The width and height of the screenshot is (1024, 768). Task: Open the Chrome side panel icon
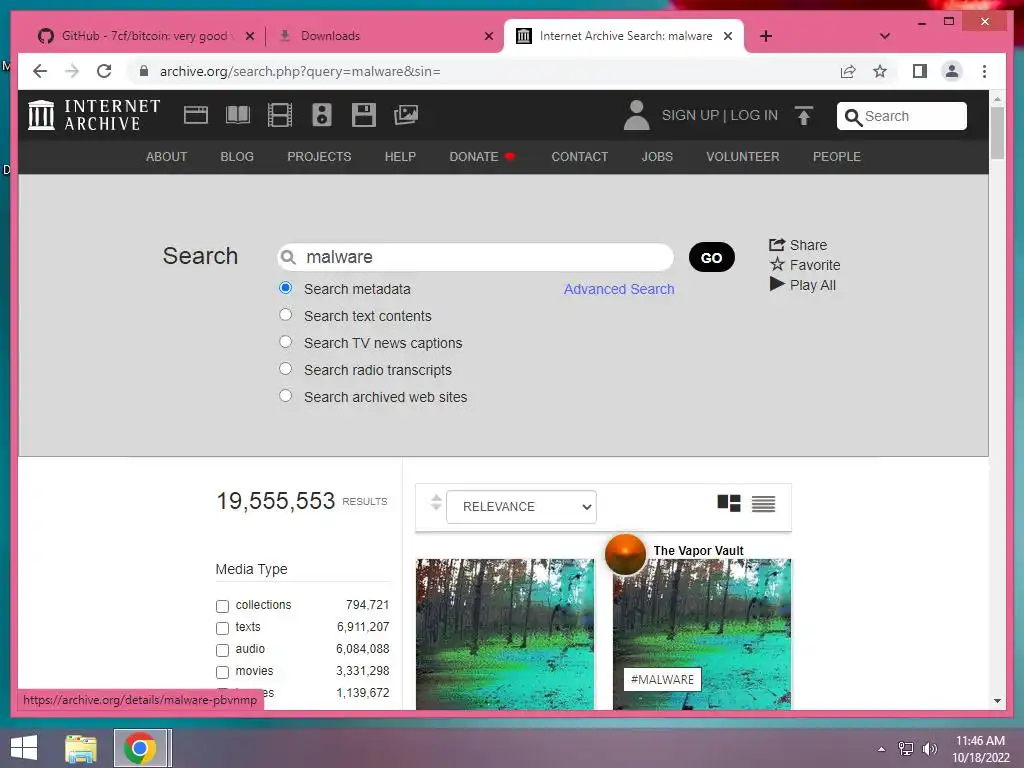tap(920, 71)
